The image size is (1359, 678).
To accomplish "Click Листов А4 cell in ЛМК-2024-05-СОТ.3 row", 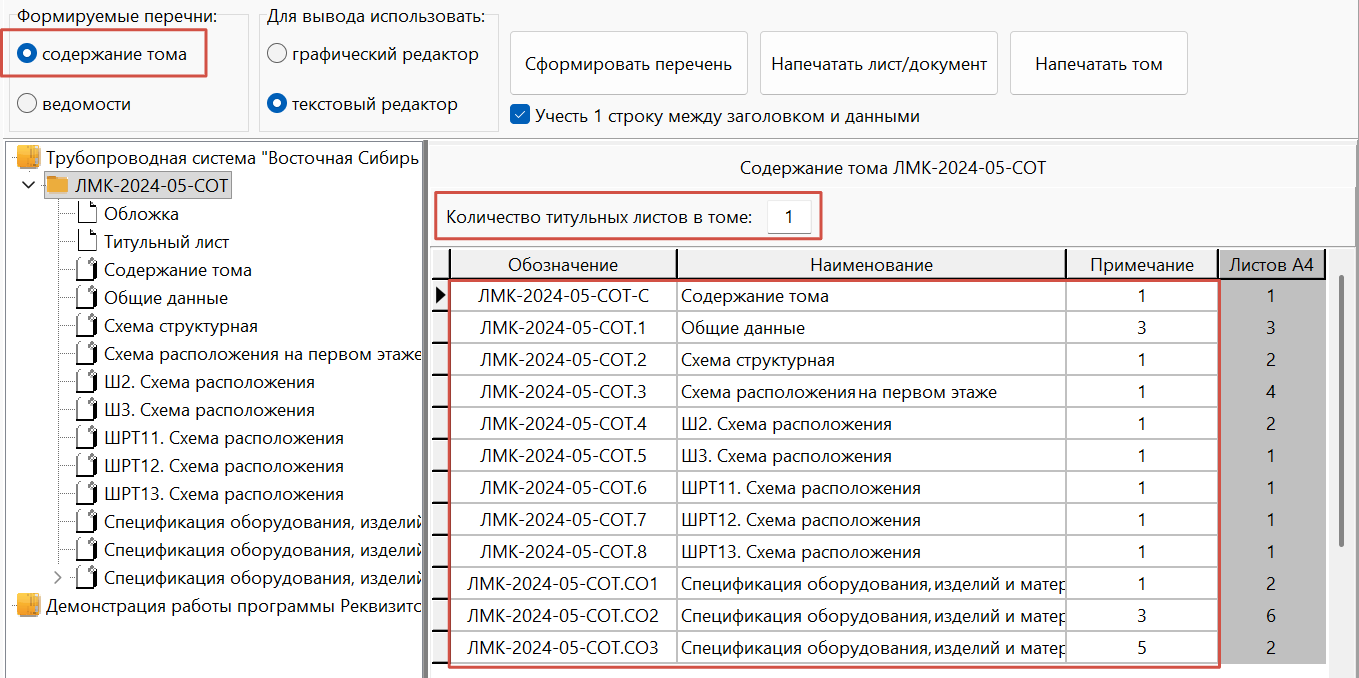I will pos(1272,392).
